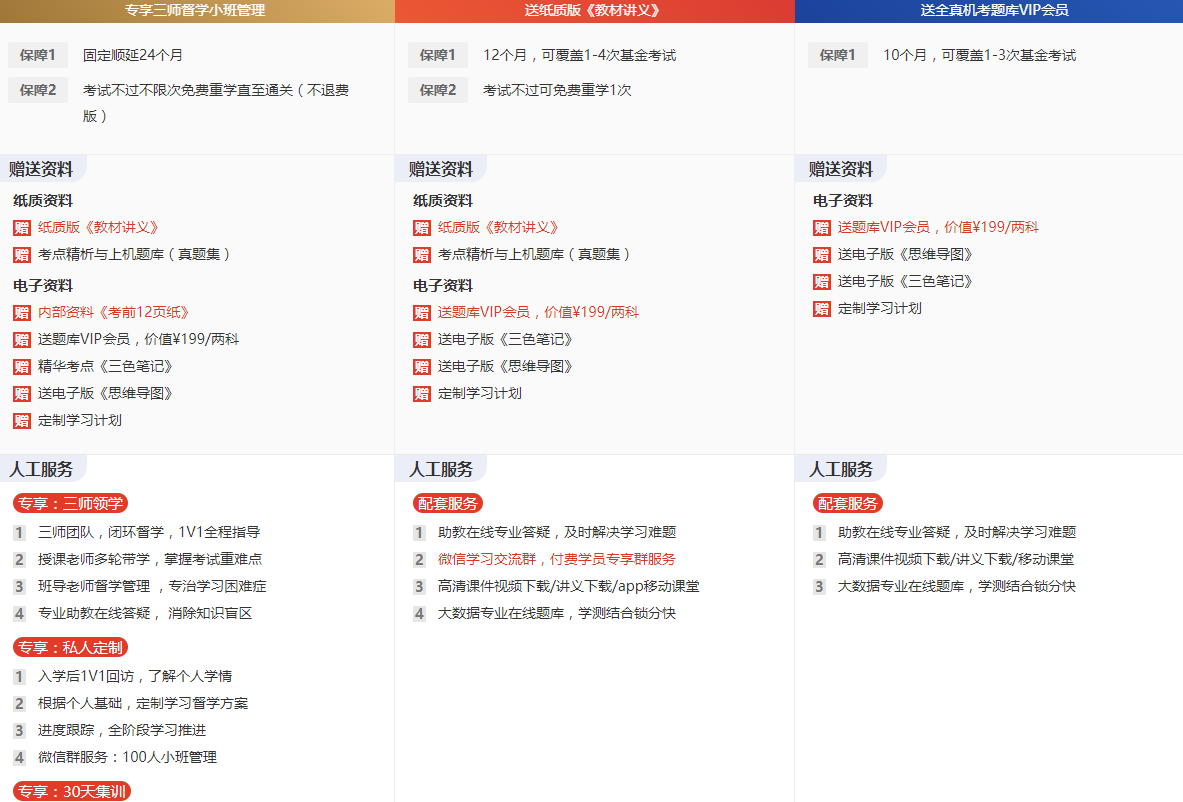Screen dimensions: 1183x802
Task: Click 赠 icon by 送电子版《思维导图》 in 三师督学 column
Action: coord(22,394)
